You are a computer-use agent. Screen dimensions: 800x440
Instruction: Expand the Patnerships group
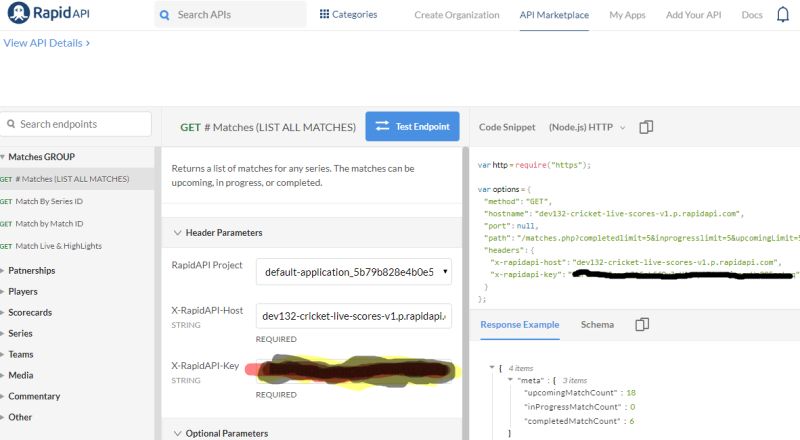3,271
